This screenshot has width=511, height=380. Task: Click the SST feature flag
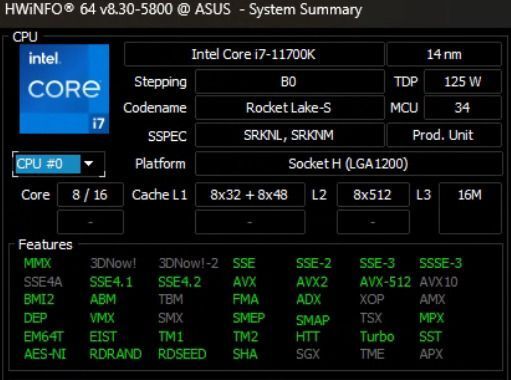(430, 337)
